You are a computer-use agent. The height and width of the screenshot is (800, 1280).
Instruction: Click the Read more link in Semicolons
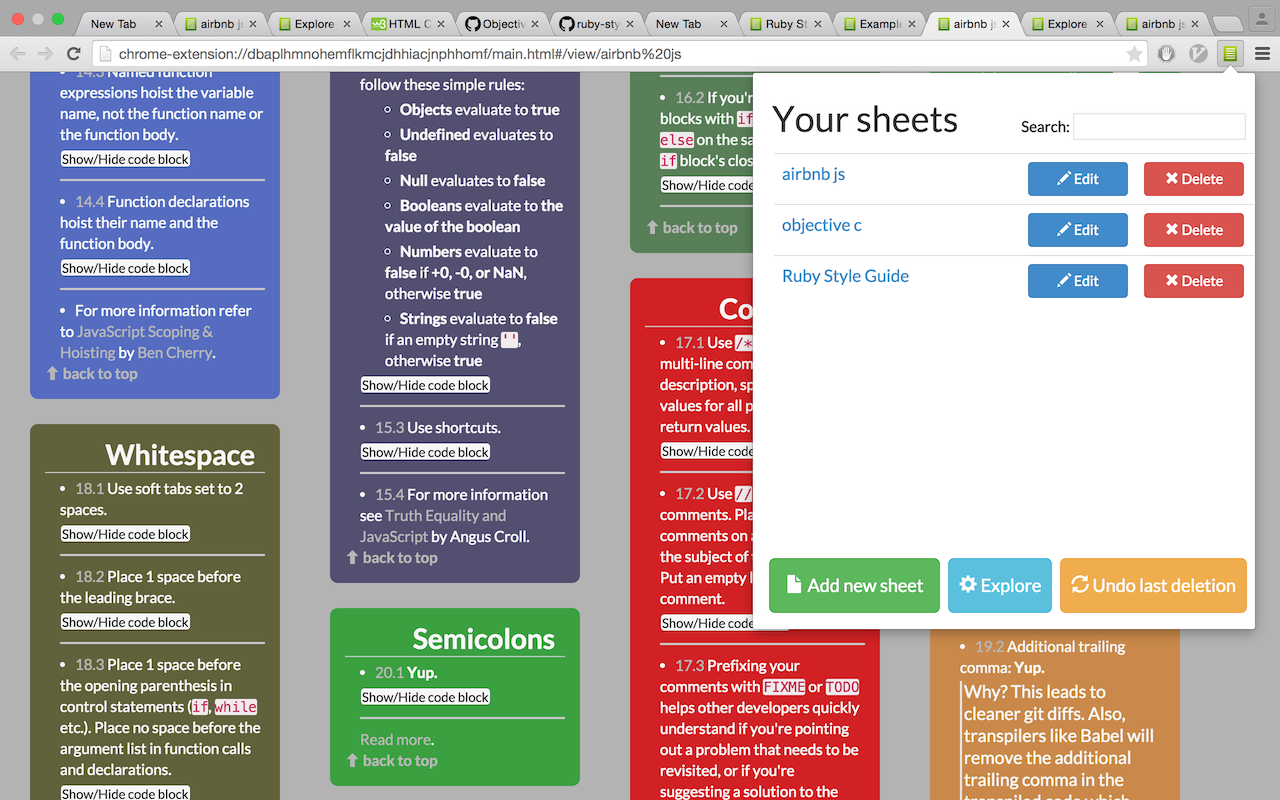click(x=396, y=740)
